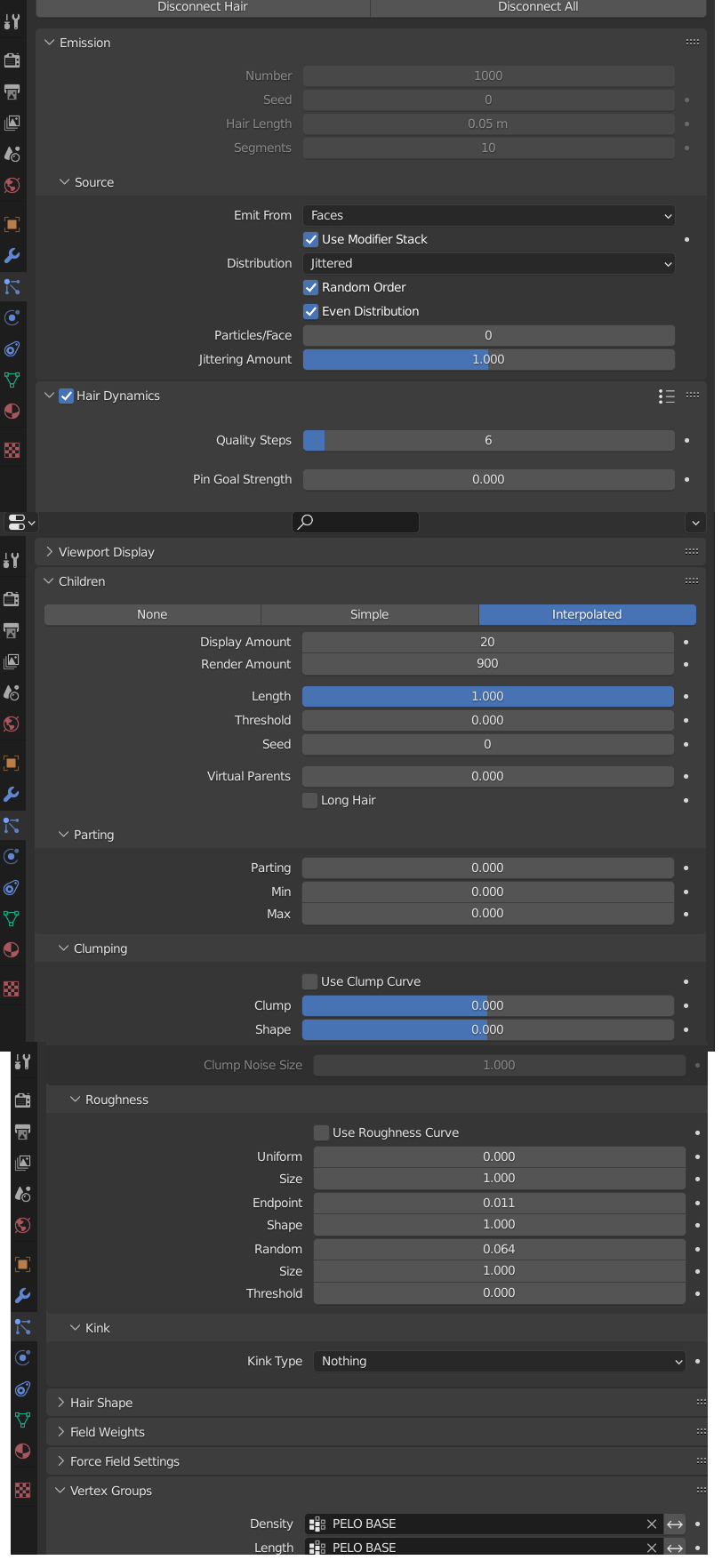Screen dimensions: 722x1568
Task: Switch children type to Simple
Action: coord(369,614)
